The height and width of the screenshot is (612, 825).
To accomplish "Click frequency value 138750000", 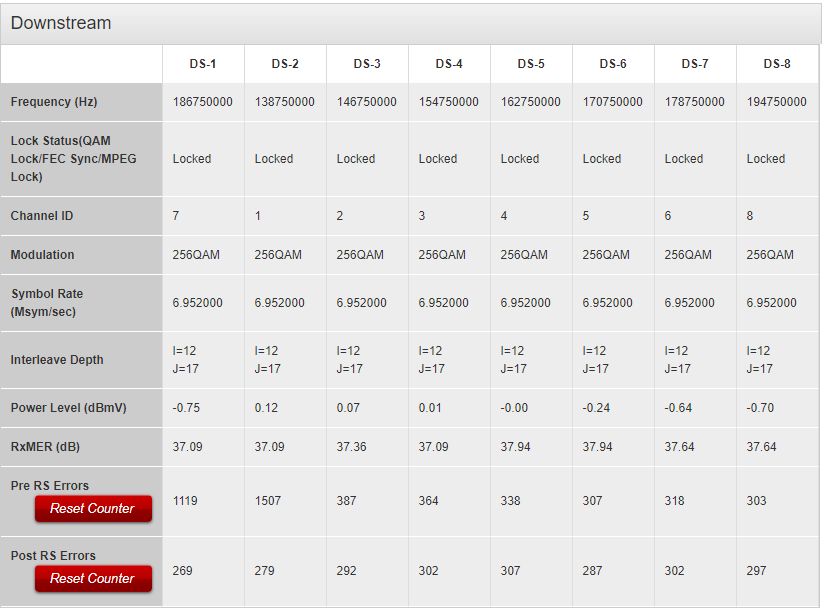I will 285,102.
